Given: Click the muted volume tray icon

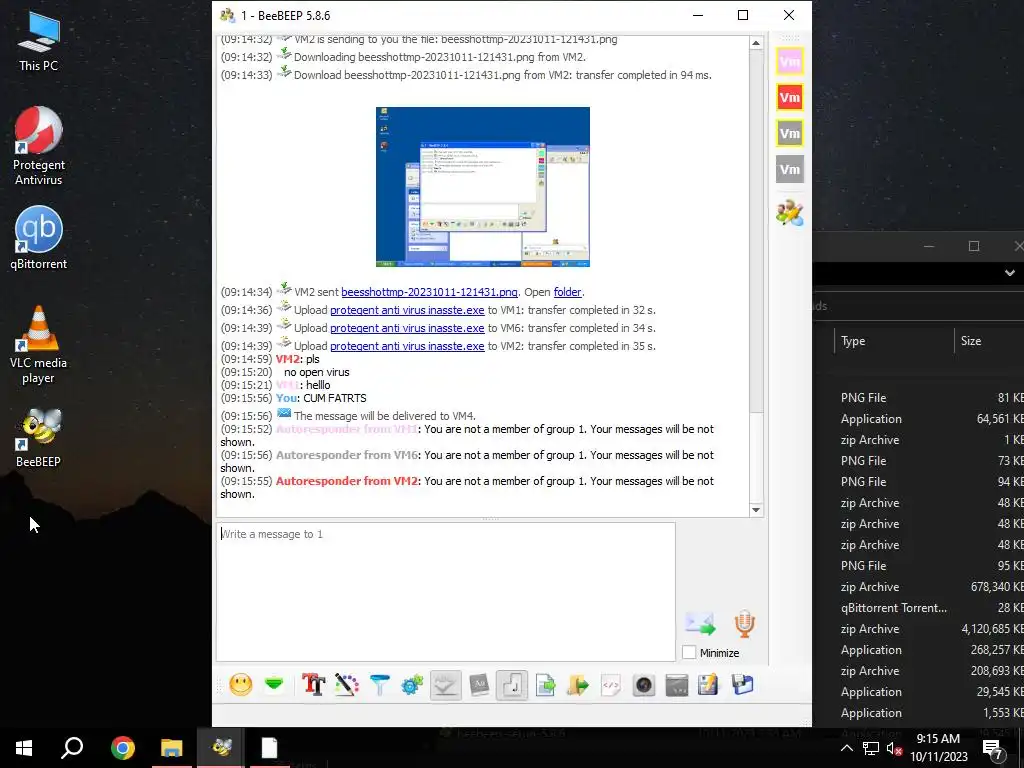Looking at the screenshot, I should [x=894, y=748].
